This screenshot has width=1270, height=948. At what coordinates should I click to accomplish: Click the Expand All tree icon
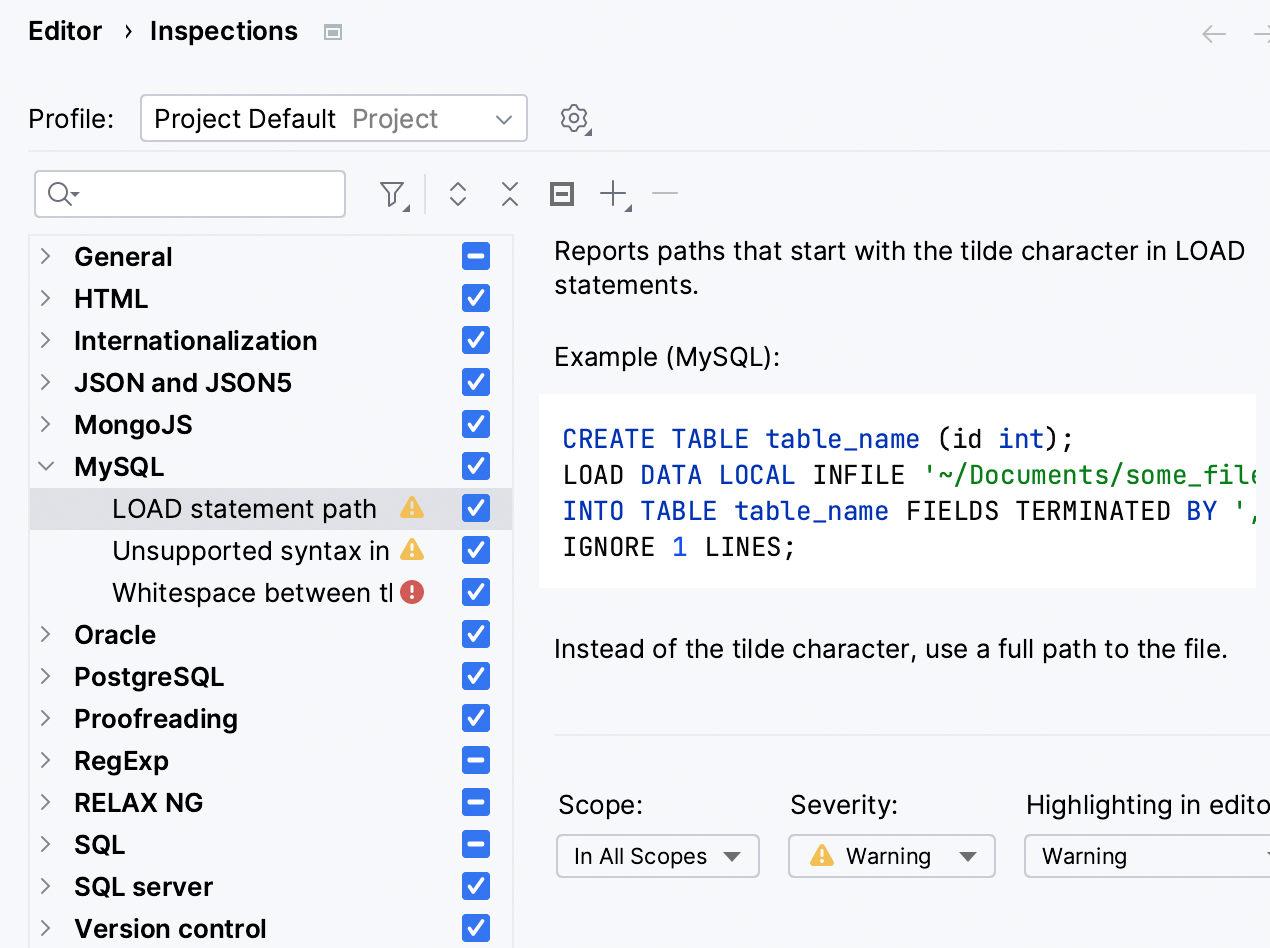point(458,194)
